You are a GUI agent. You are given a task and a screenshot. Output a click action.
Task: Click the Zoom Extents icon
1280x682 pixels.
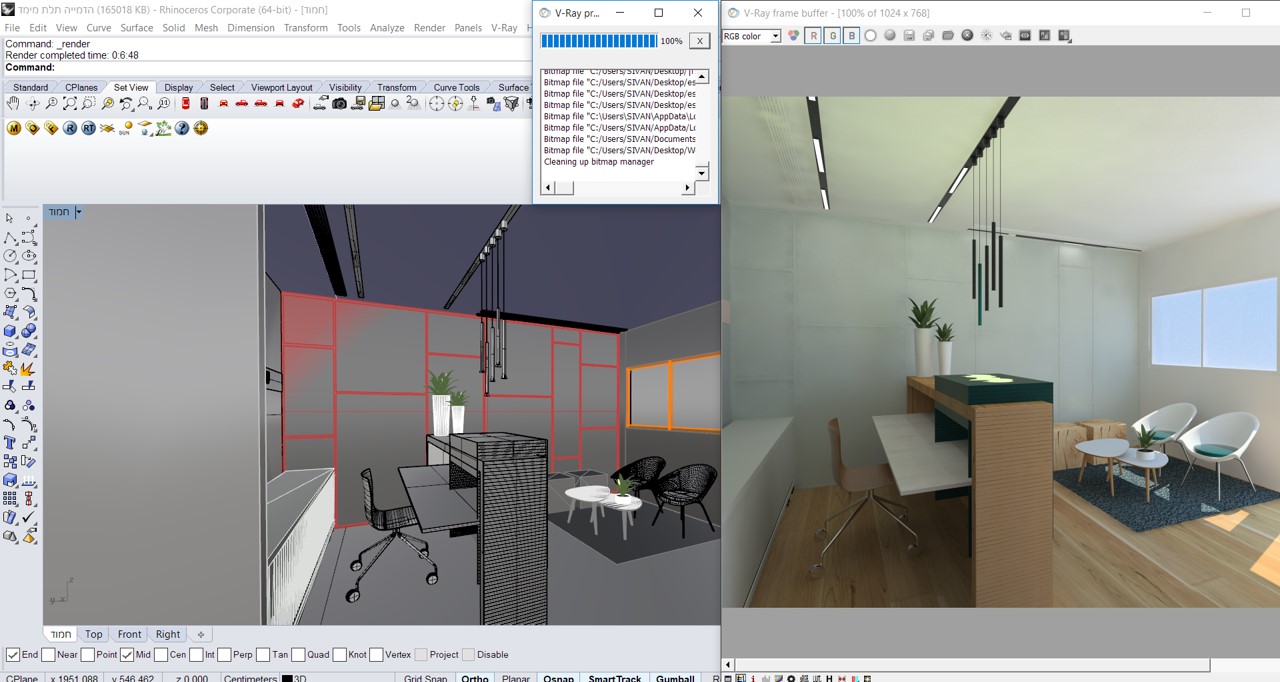pyautogui.click(x=70, y=103)
